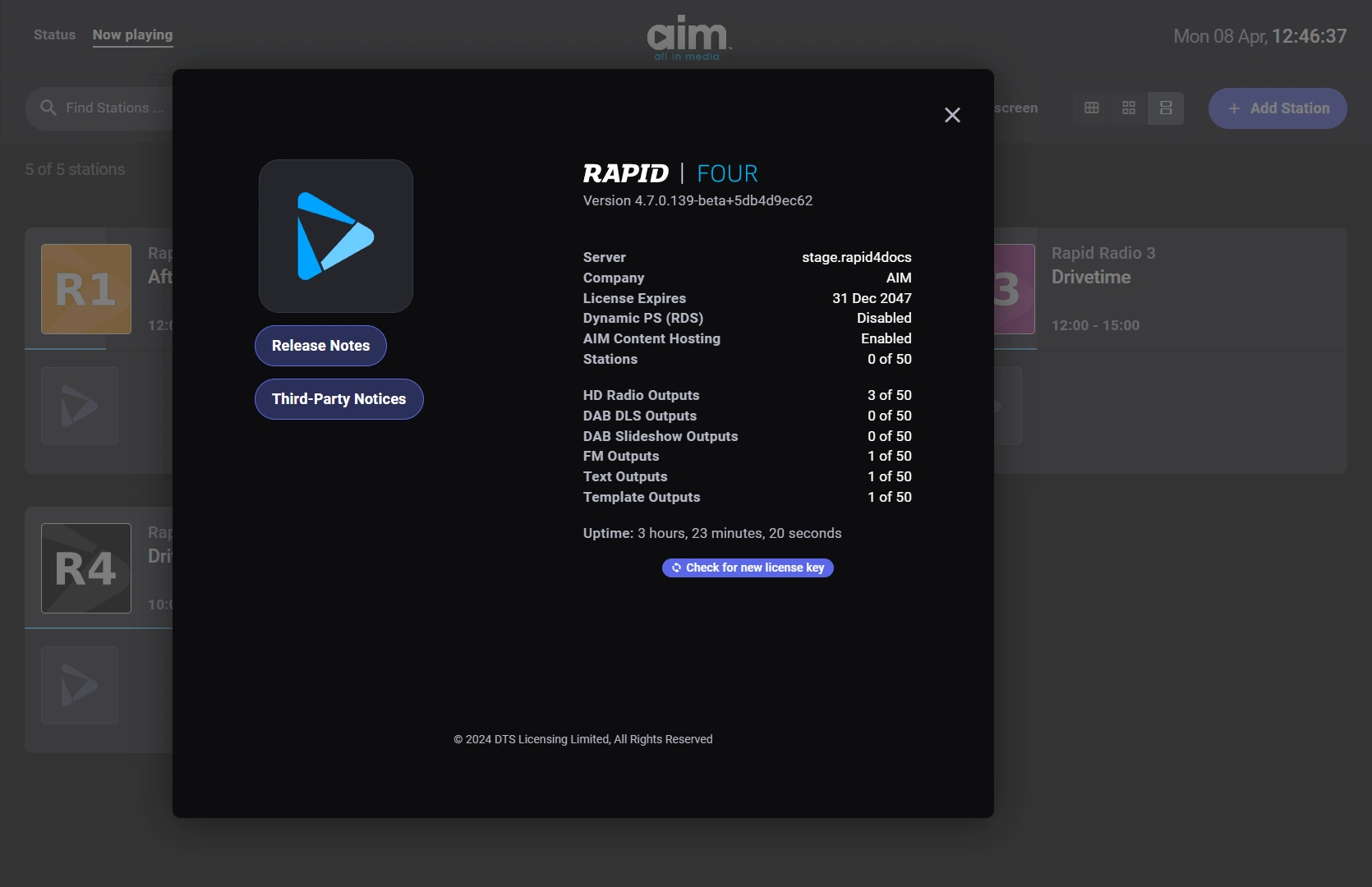Click the HD Radio Outputs count 3 of 50
The width and height of the screenshot is (1372, 887).
click(890, 395)
